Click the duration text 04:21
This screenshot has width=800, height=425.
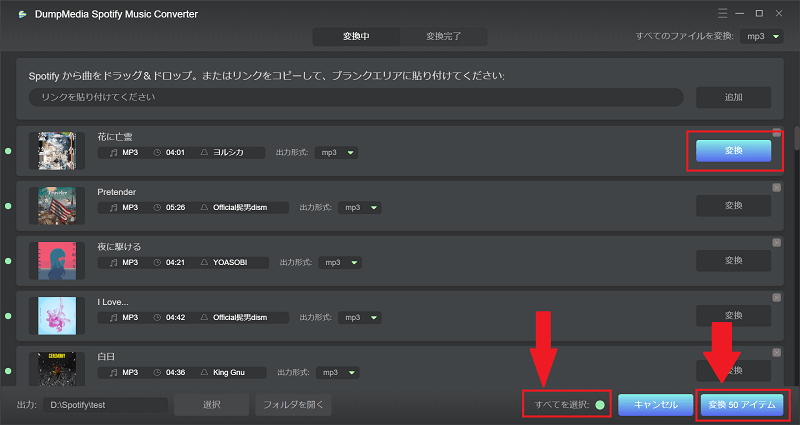pyautogui.click(x=176, y=263)
